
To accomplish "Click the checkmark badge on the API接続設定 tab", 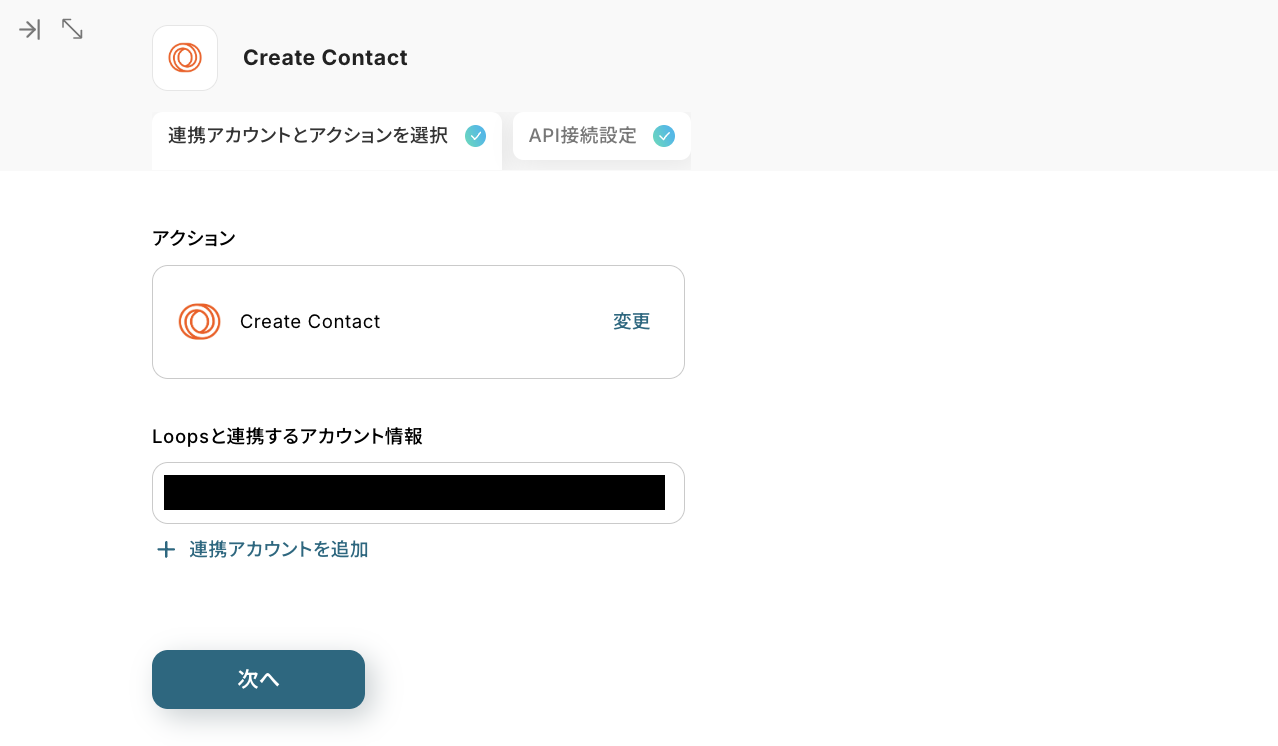I will point(664,136).
